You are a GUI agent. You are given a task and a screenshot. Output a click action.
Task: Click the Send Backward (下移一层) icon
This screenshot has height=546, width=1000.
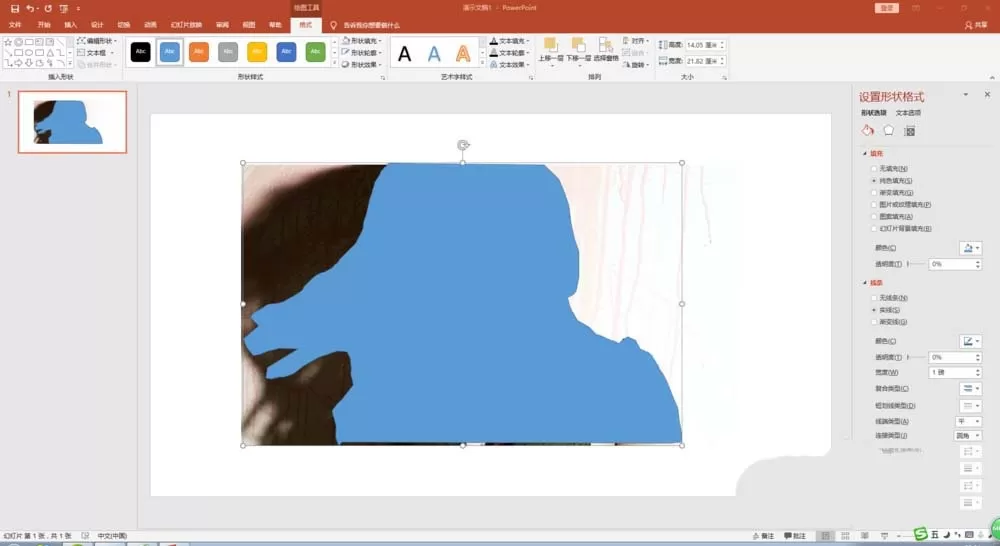578,50
